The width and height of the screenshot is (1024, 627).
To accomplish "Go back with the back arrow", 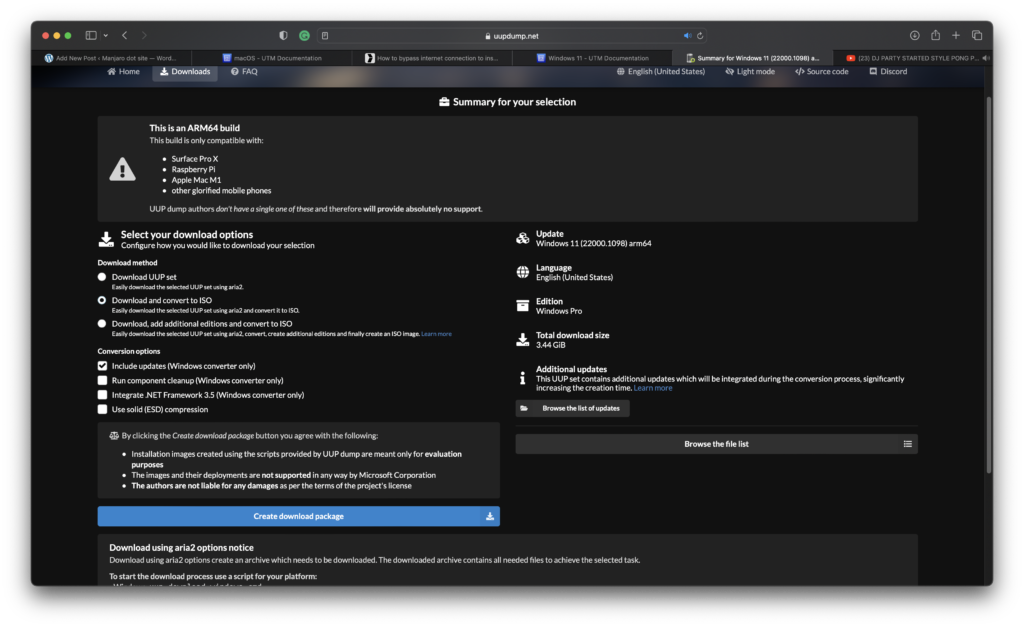I will coord(124,35).
